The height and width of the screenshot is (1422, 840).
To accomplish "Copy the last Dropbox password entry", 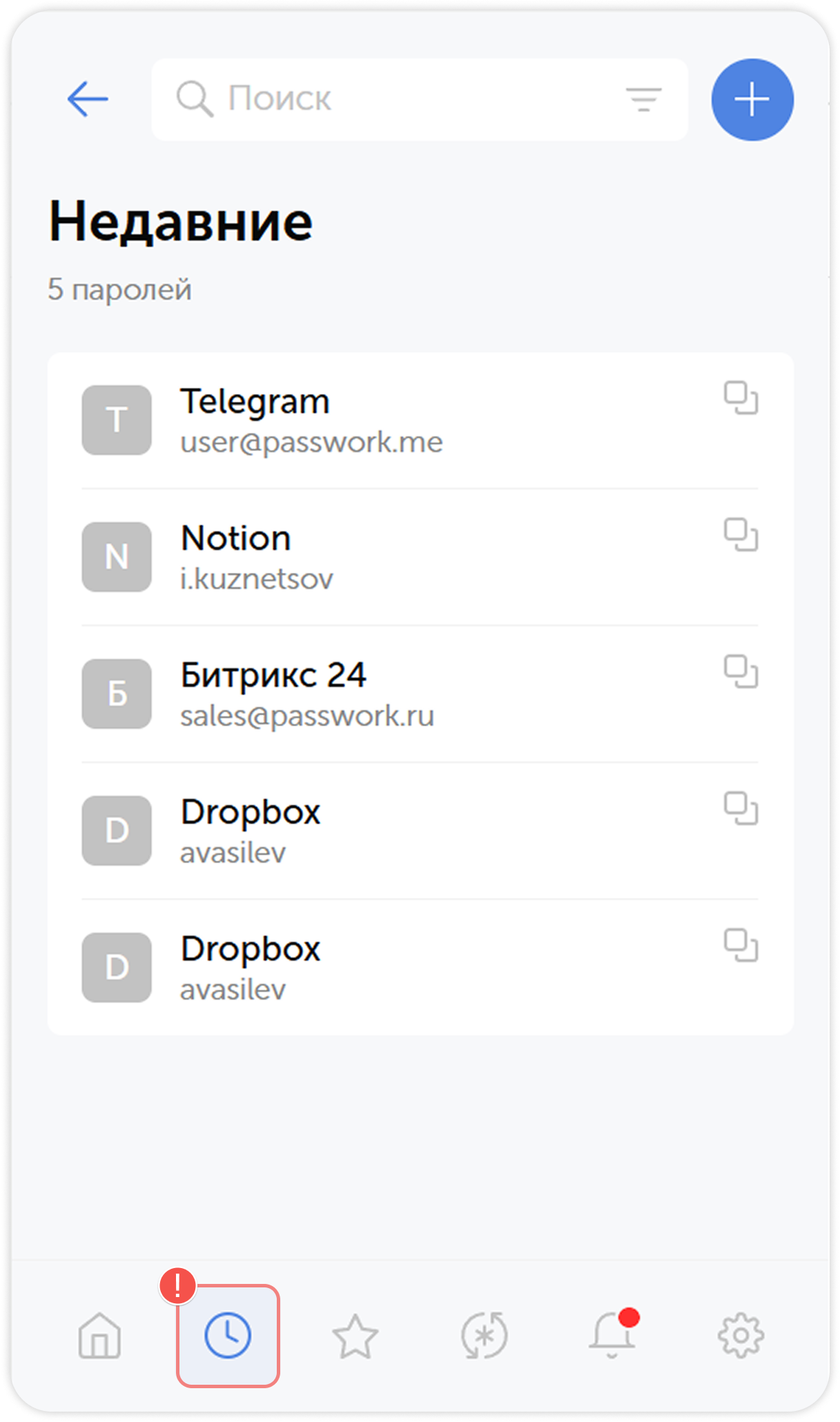I will 741,945.
